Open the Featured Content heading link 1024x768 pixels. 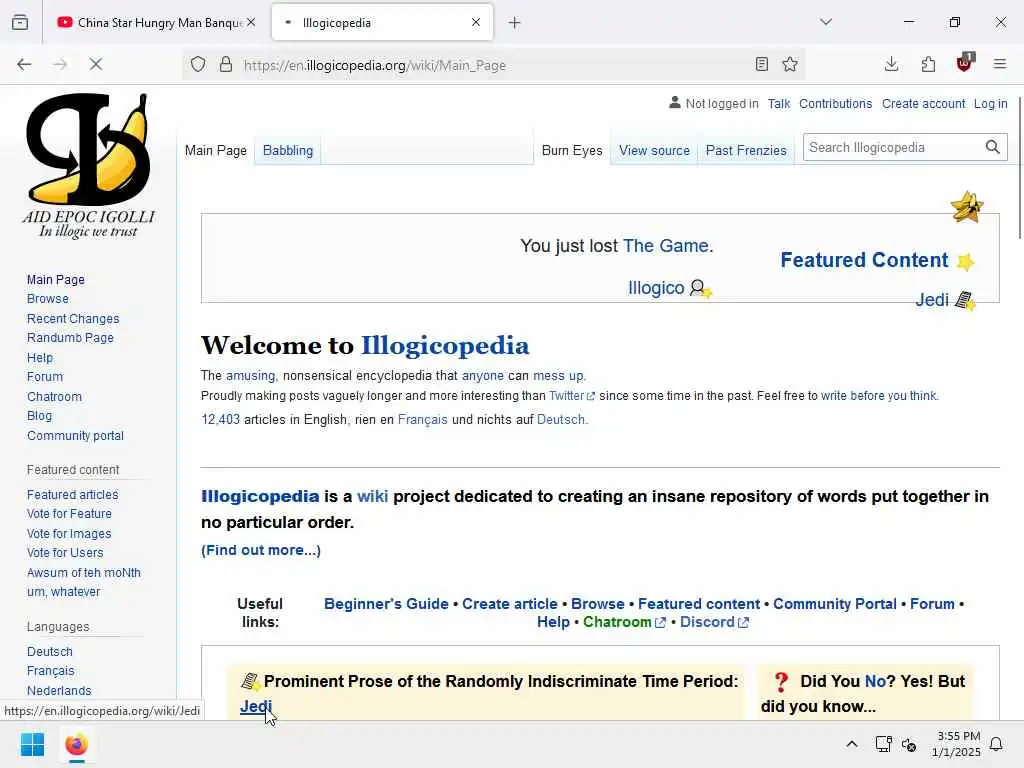pos(864,260)
